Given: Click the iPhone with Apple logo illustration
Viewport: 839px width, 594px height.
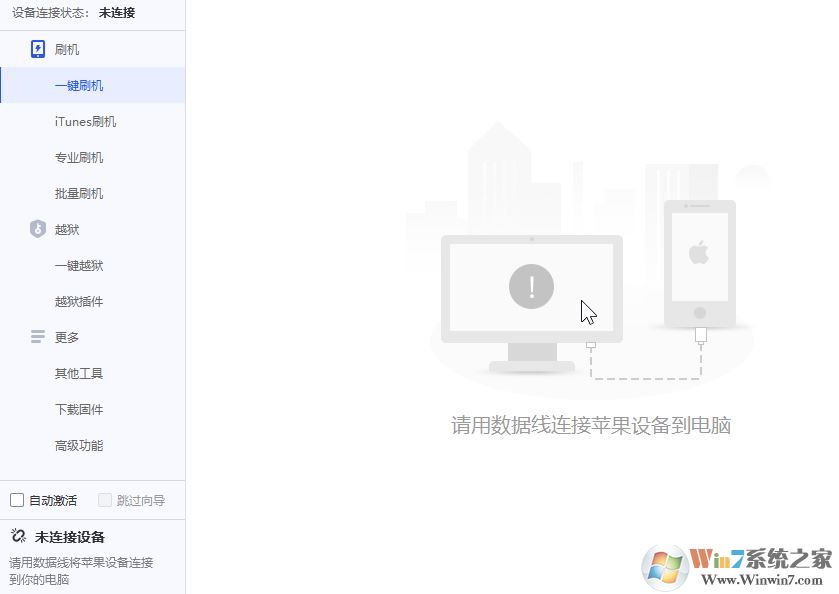Looking at the screenshot, I should [700, 258].
